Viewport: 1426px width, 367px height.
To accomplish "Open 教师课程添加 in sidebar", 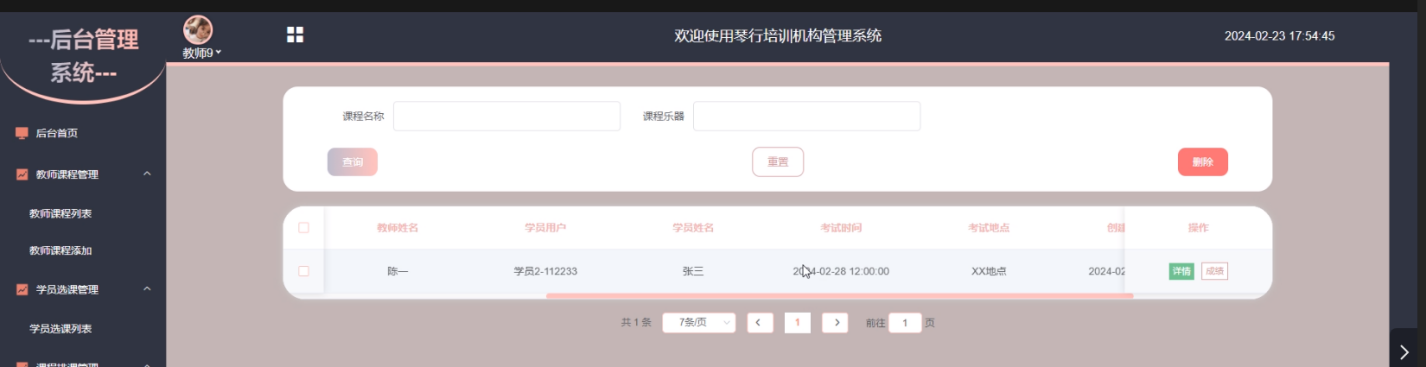I will click(61, 251).
